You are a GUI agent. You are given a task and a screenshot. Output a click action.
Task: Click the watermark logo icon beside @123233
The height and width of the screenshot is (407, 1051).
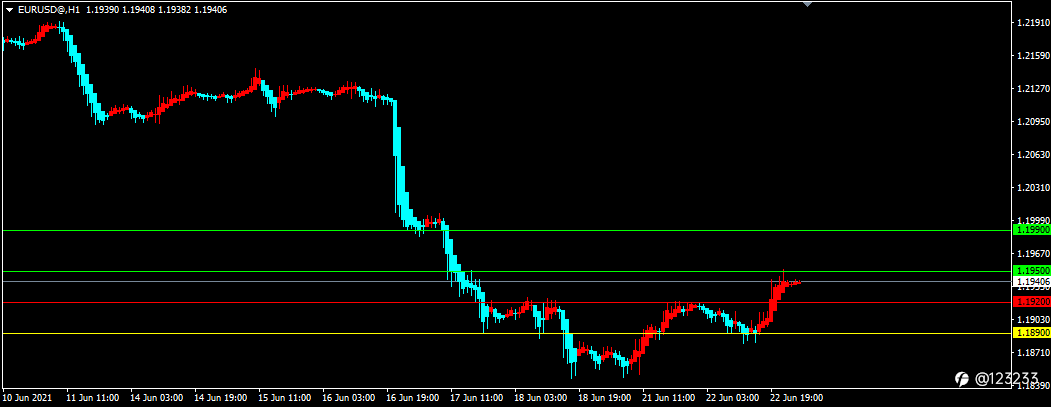coord(962,379)
